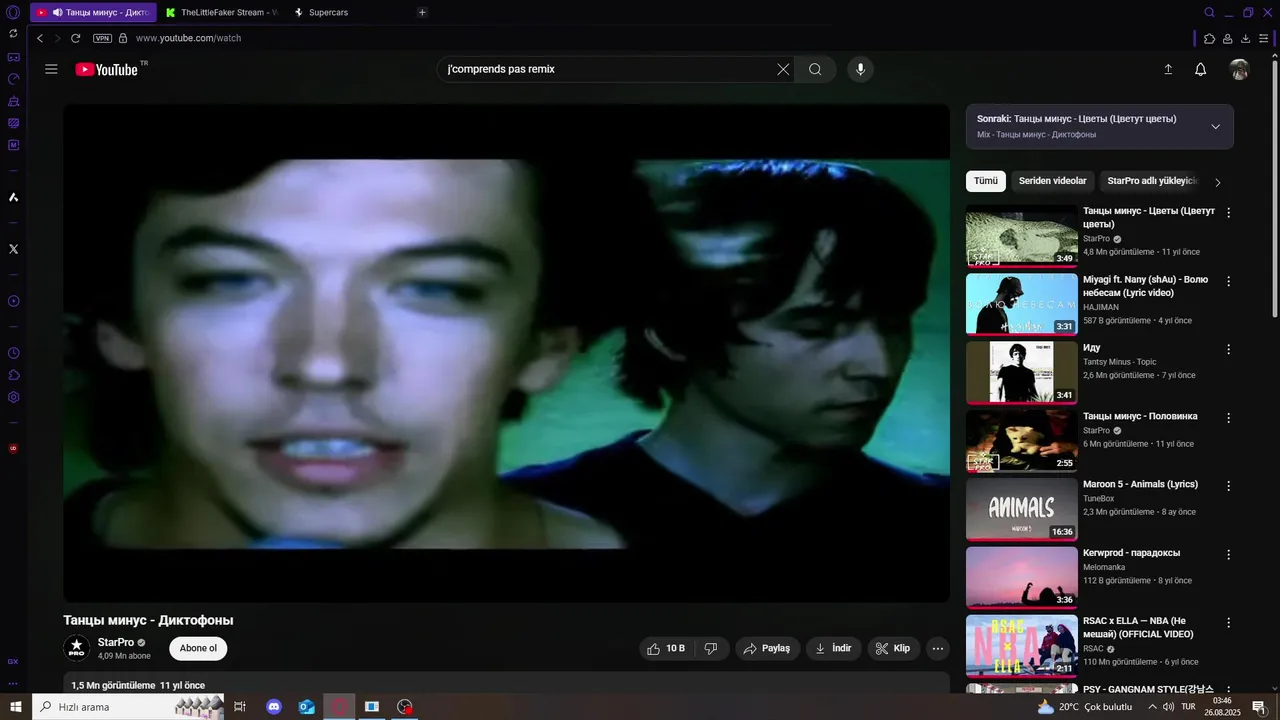Viewport: 1280px width, 720px height.
Task: Reload the current page
Action: (75, 38)
